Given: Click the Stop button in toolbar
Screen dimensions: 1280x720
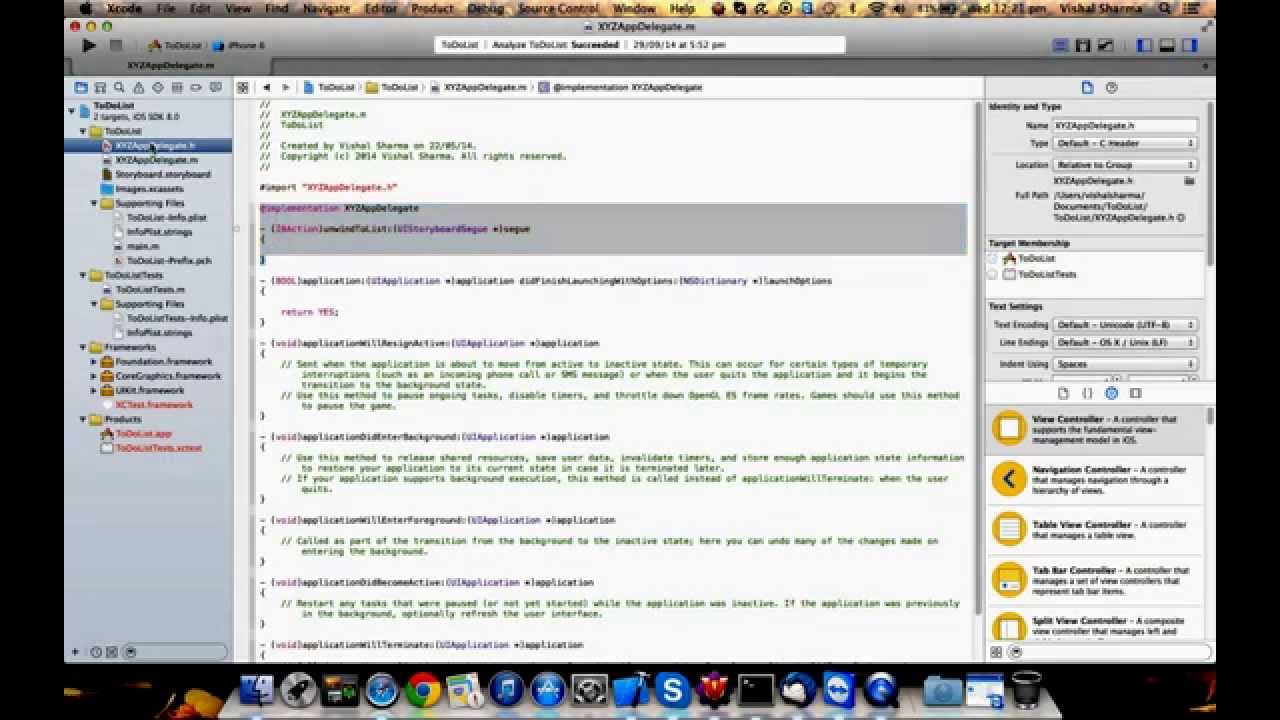Looking at the screenshot, I should (116, 45).
